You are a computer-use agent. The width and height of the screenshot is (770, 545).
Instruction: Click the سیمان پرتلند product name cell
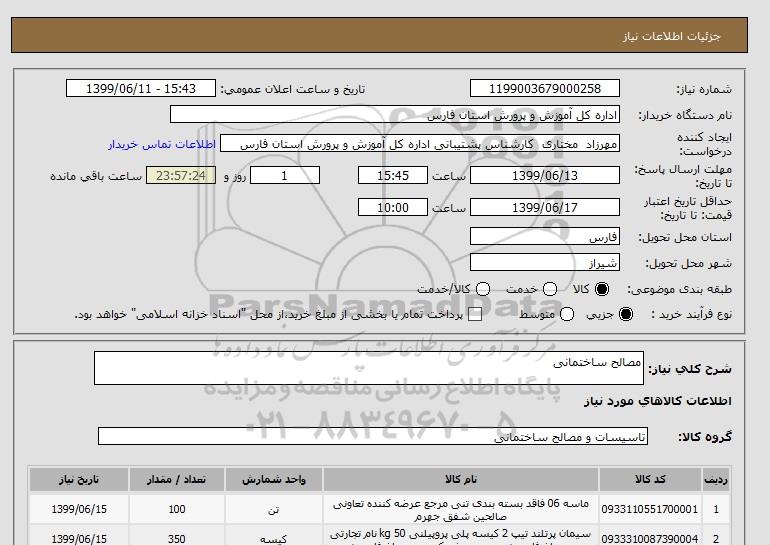click(x=461, y=535)
